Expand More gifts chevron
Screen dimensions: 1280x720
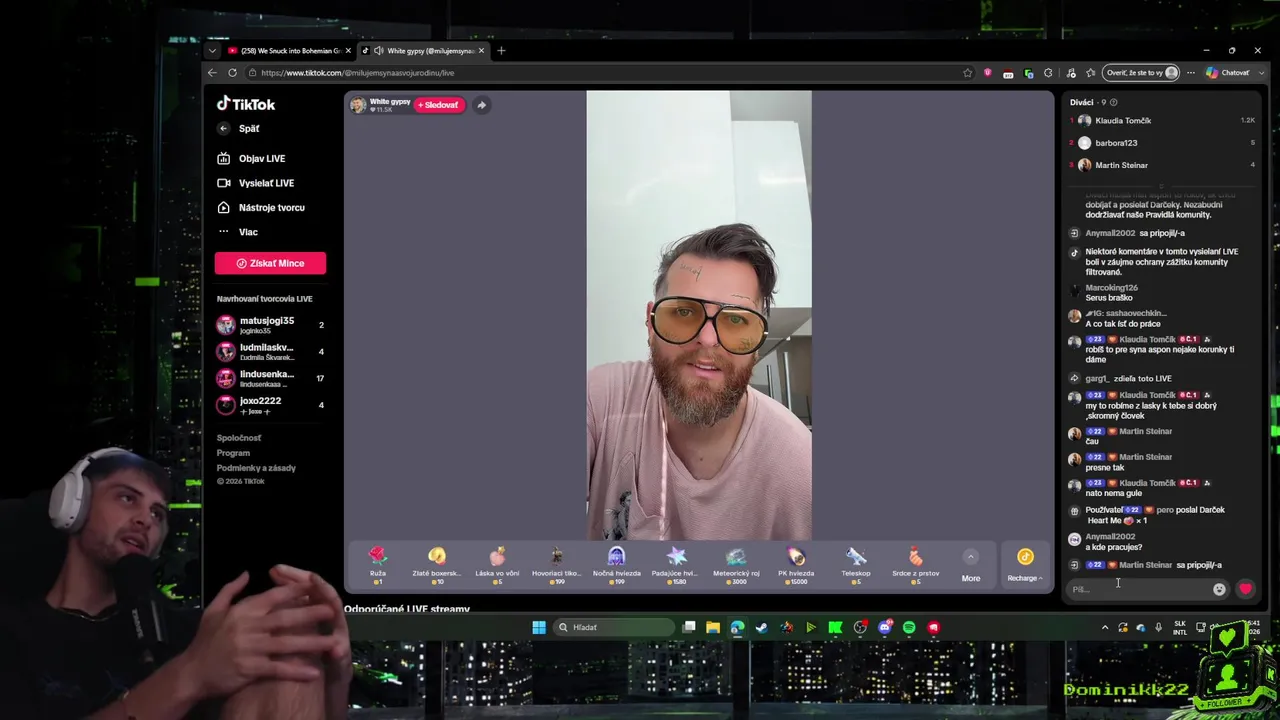[970, 557]
